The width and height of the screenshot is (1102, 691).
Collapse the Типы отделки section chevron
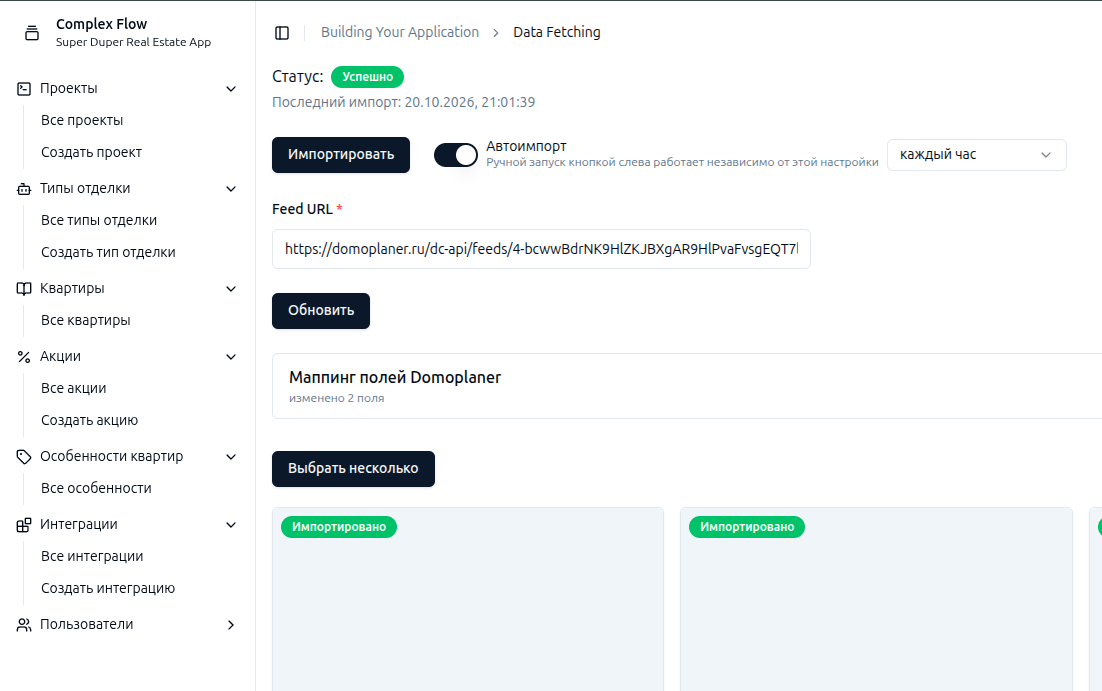point(231,188)
